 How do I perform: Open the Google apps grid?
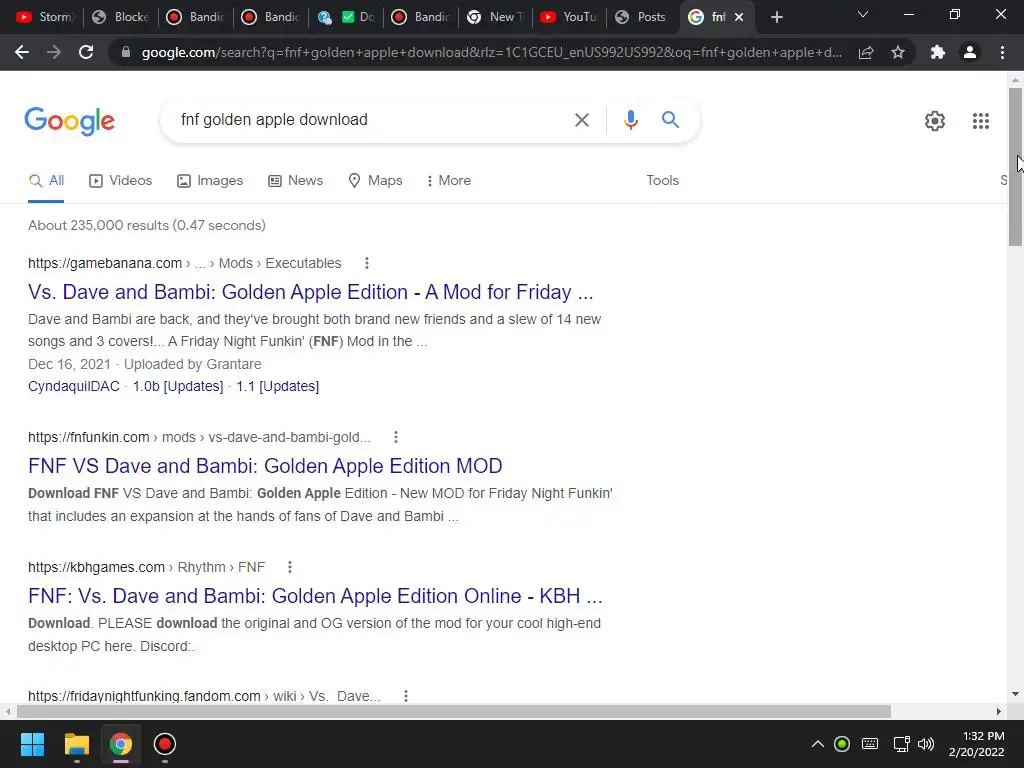point(980,121)
